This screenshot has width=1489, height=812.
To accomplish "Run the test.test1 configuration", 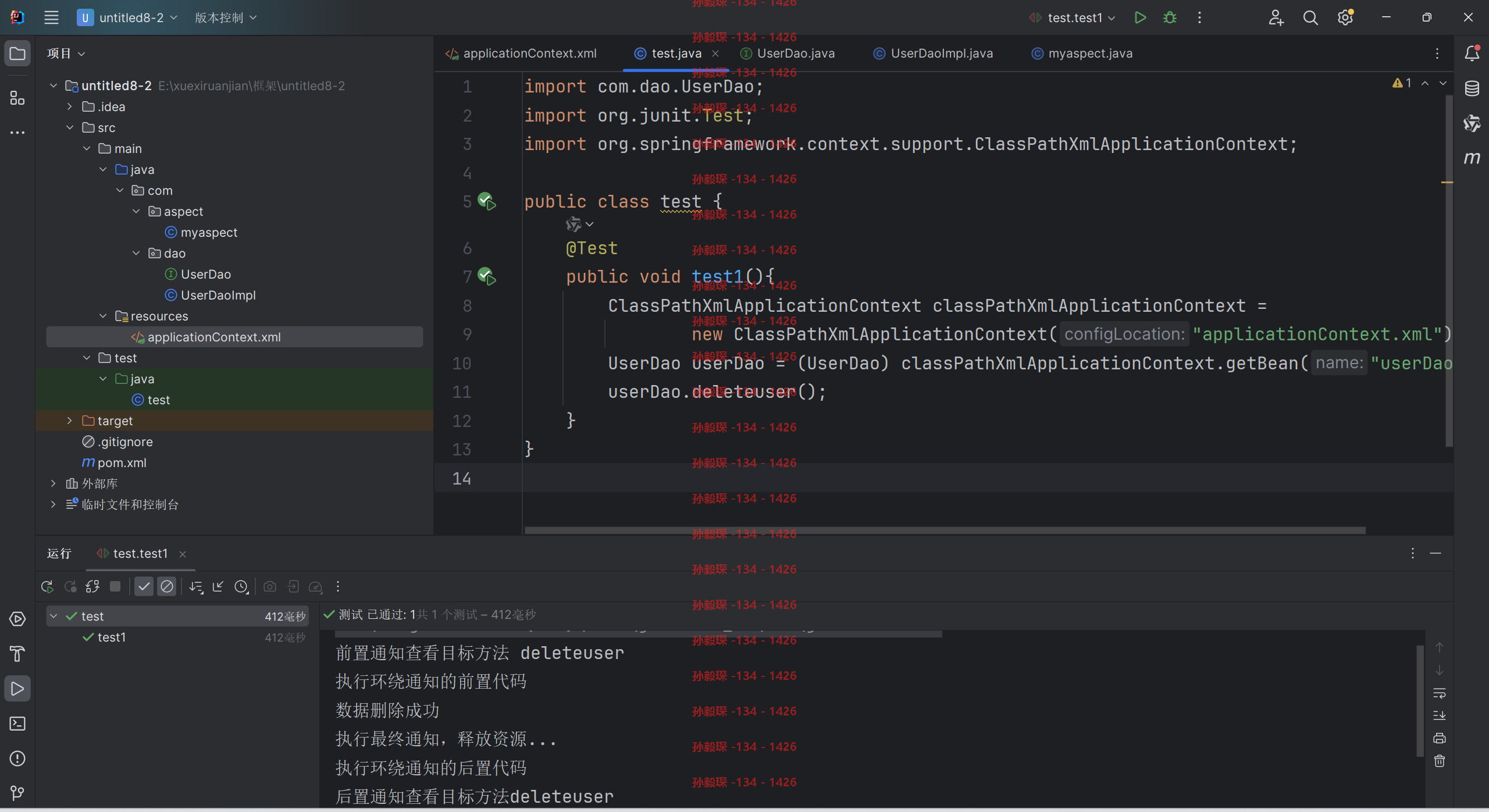I will click(x=1140, y=17).
